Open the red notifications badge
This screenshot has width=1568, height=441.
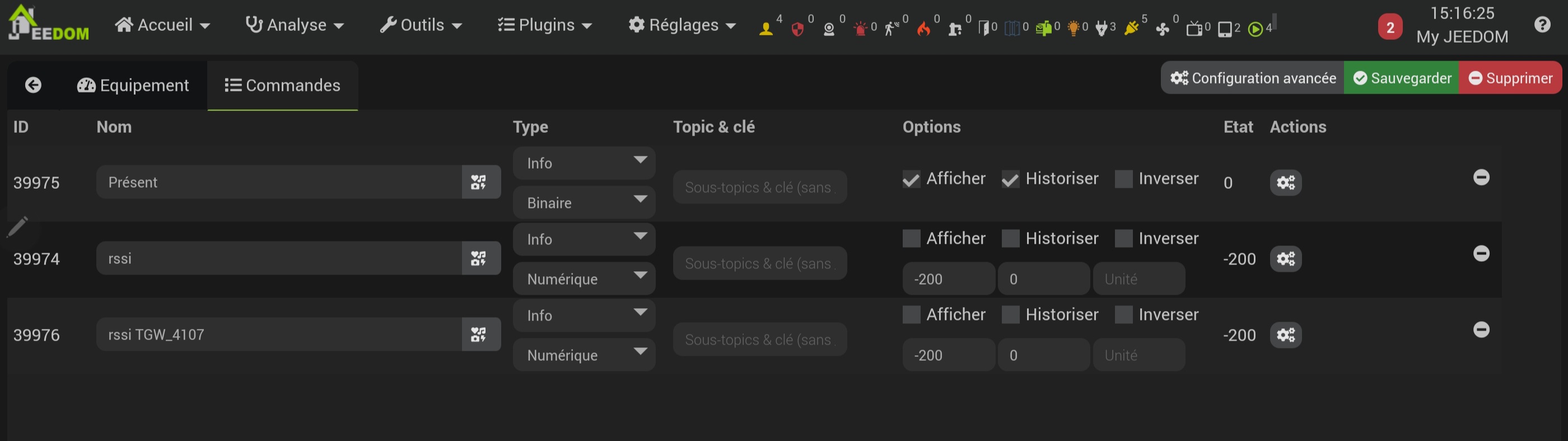(1390, 27)
